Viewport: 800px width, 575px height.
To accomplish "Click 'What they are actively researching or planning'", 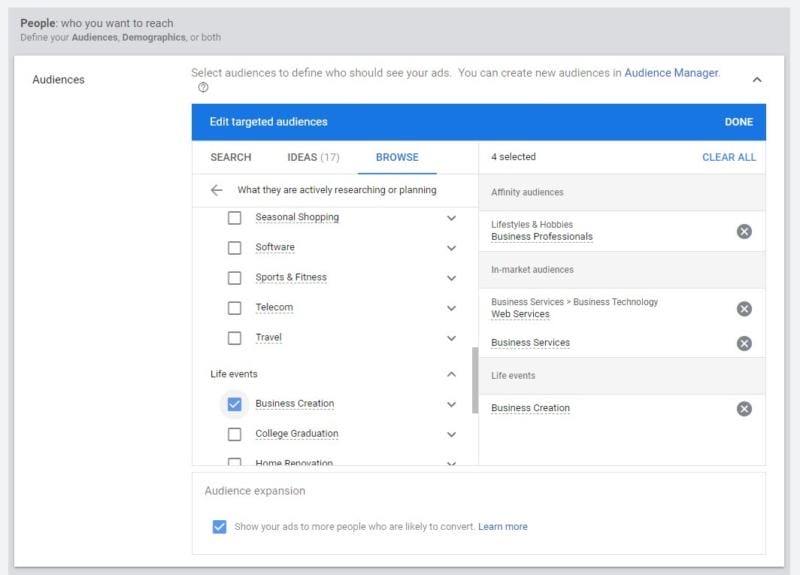I will point(337,190).
